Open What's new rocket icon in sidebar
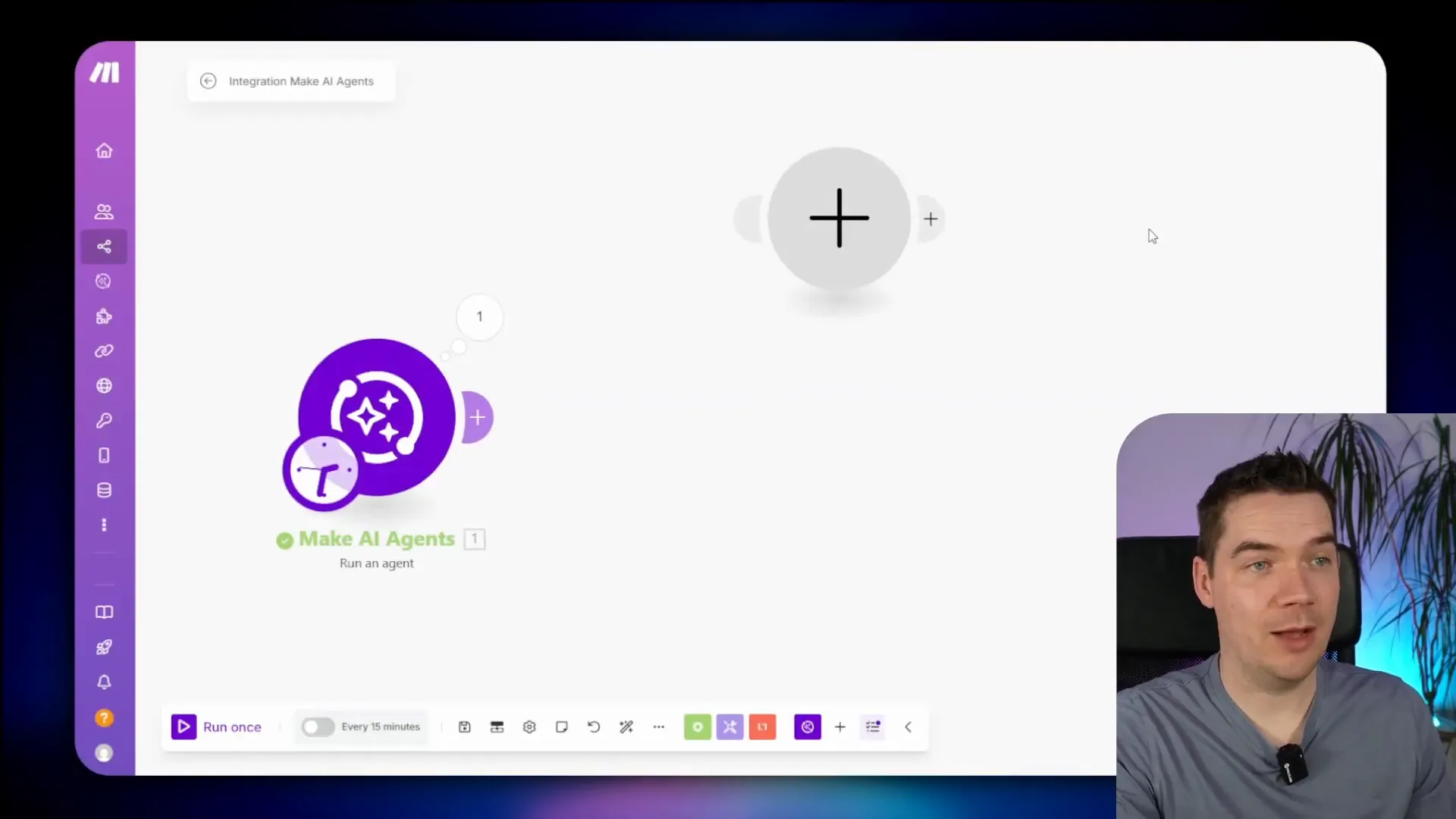This screenshot has height=819, width=1456. [105, 647]
